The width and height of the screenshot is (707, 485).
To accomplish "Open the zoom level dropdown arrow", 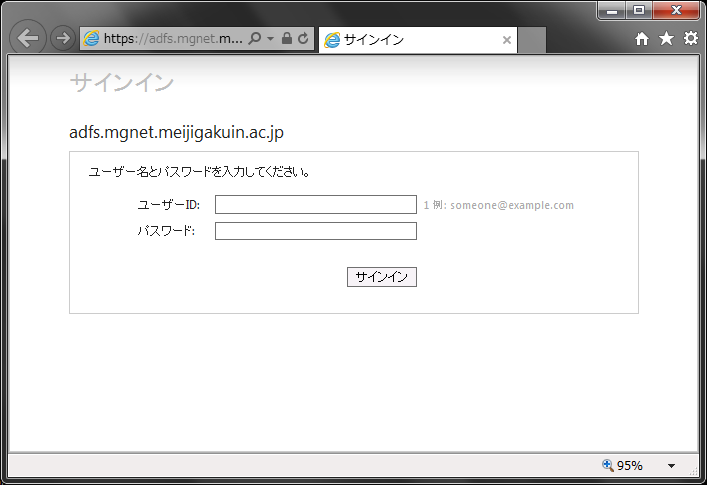I will [671, 466].
